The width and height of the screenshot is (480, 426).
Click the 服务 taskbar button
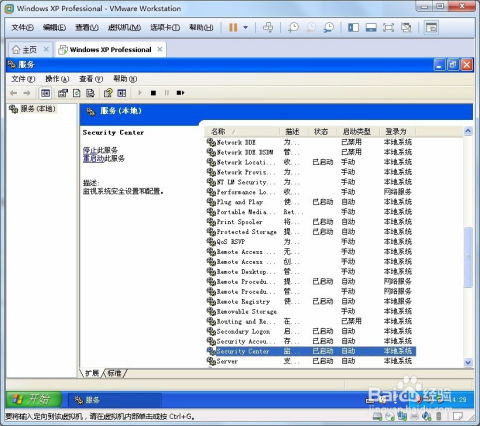tap(115, 400)
